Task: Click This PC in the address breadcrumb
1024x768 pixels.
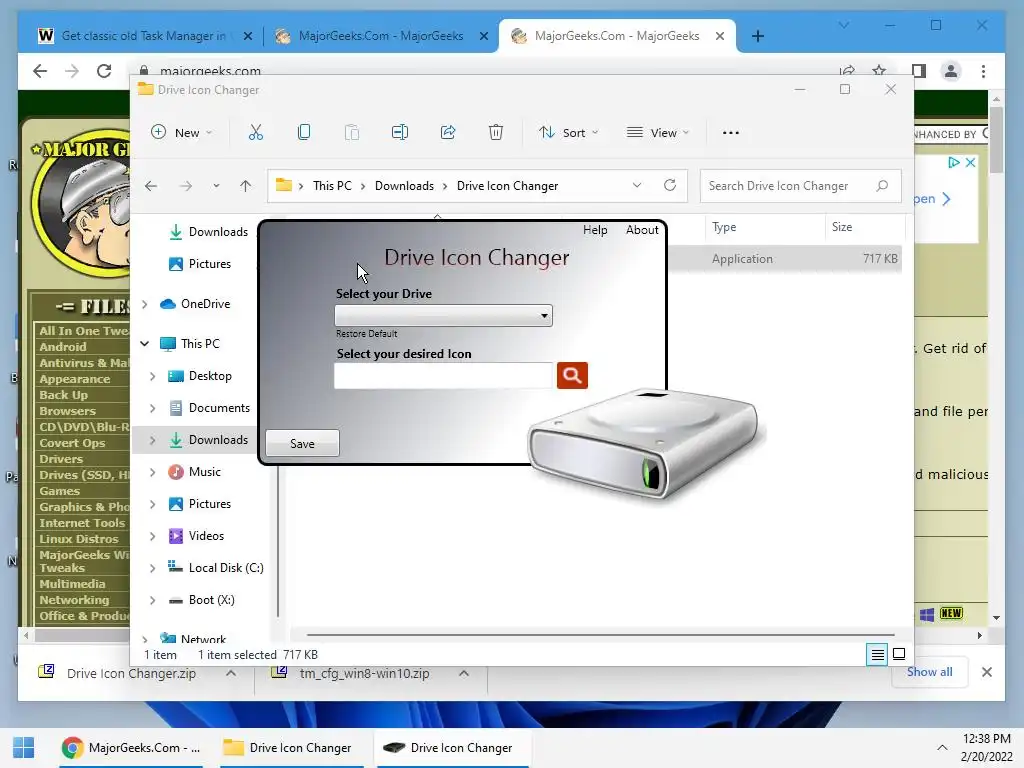Action: (332, 186)
